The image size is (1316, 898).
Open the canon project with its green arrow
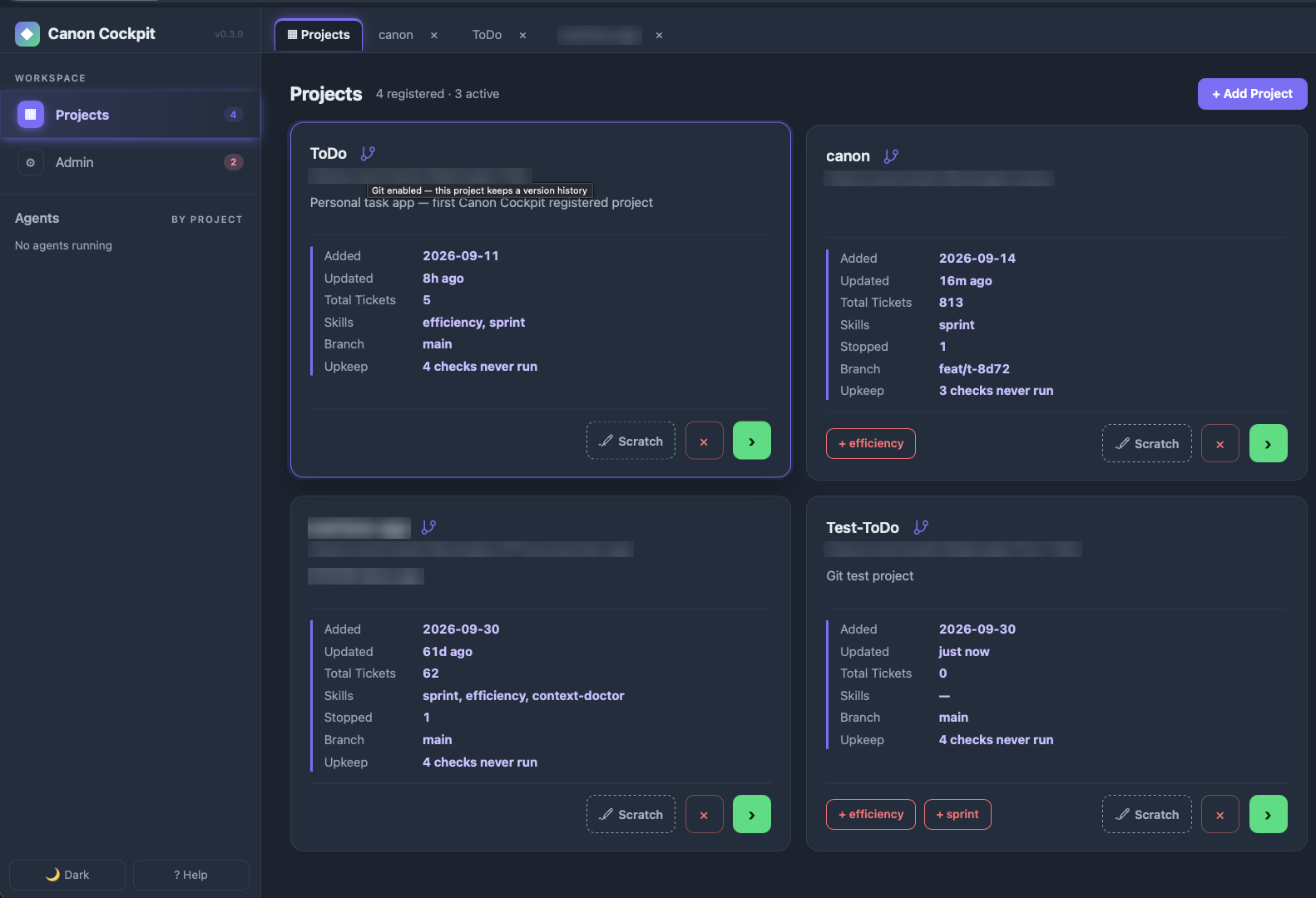coord(1269,443)
